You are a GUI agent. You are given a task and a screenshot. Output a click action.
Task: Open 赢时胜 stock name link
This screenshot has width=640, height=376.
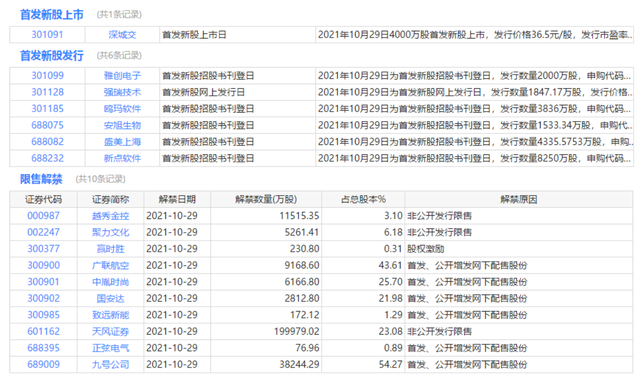click(x=110, y=249)
